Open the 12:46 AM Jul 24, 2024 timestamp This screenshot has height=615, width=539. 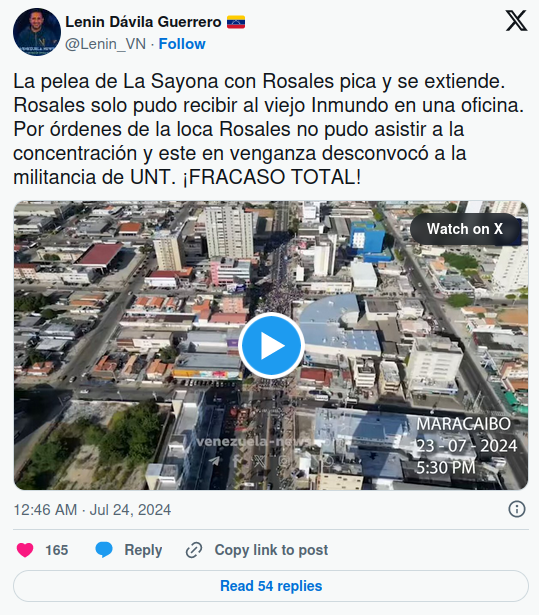[x=92, y=510]
